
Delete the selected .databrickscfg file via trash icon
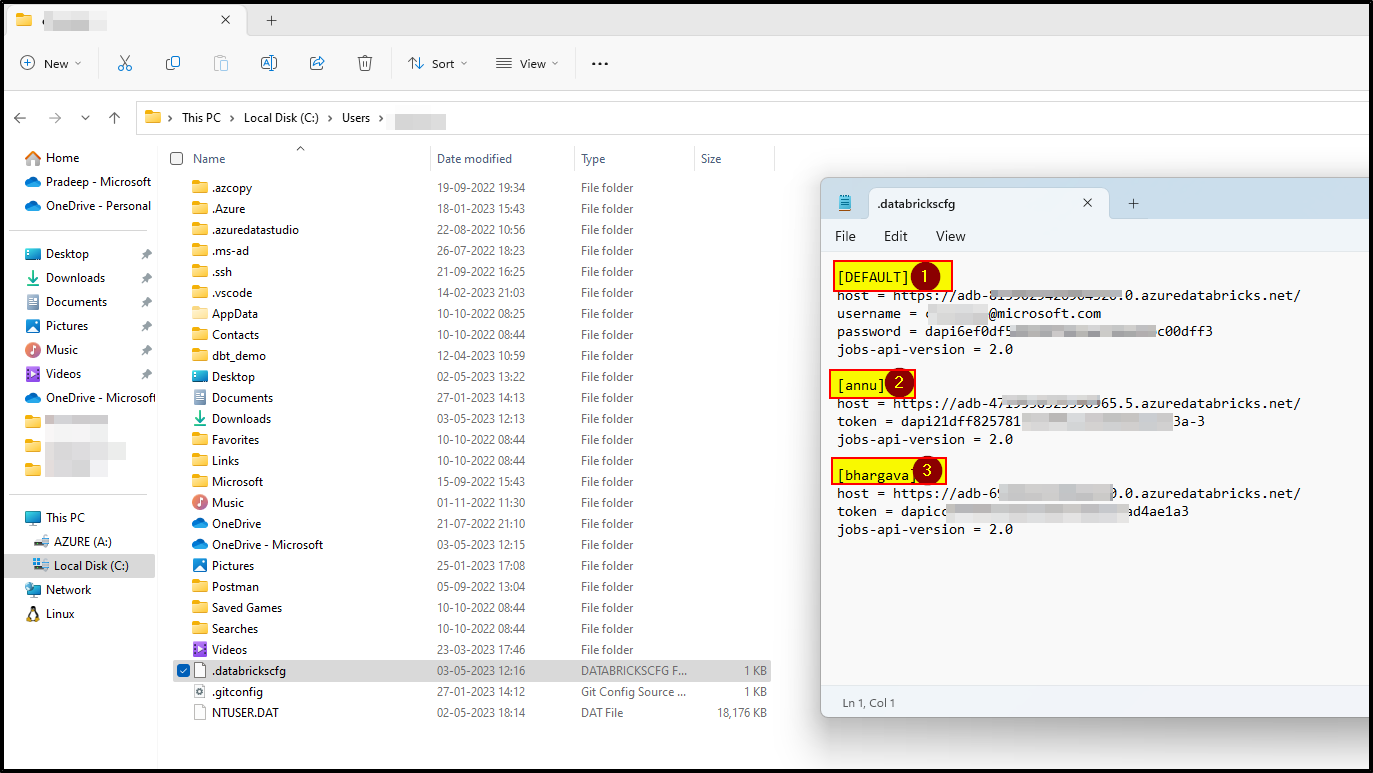point(365,63)
